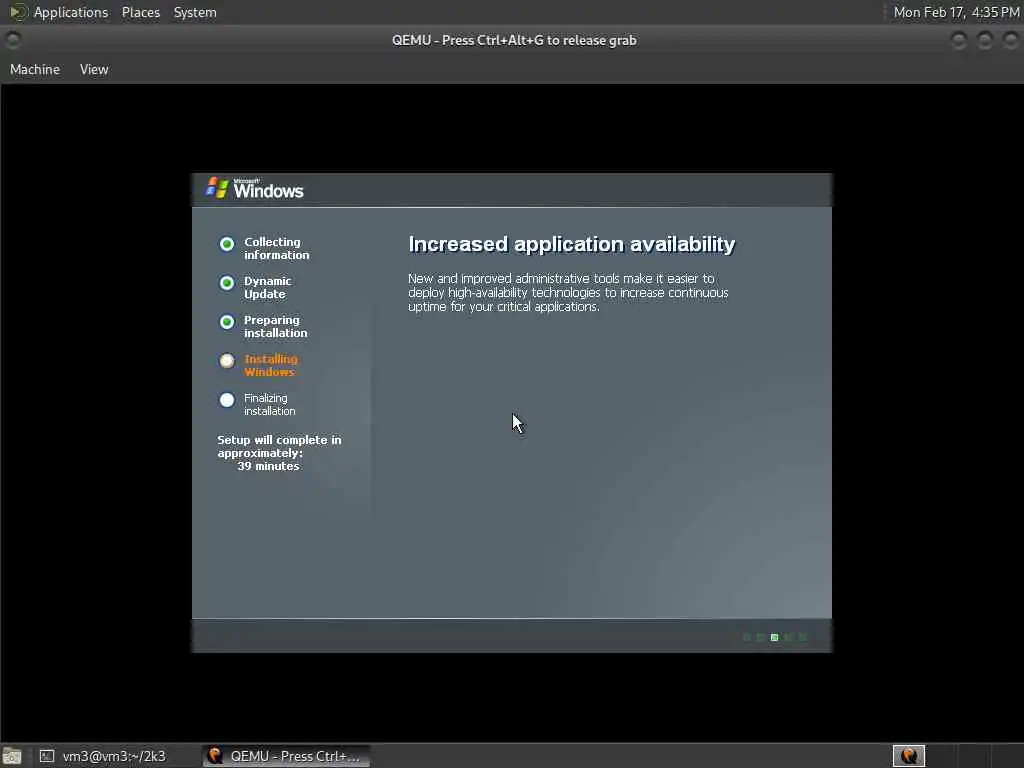
Task: Open the Places menu
Action: 140,12
